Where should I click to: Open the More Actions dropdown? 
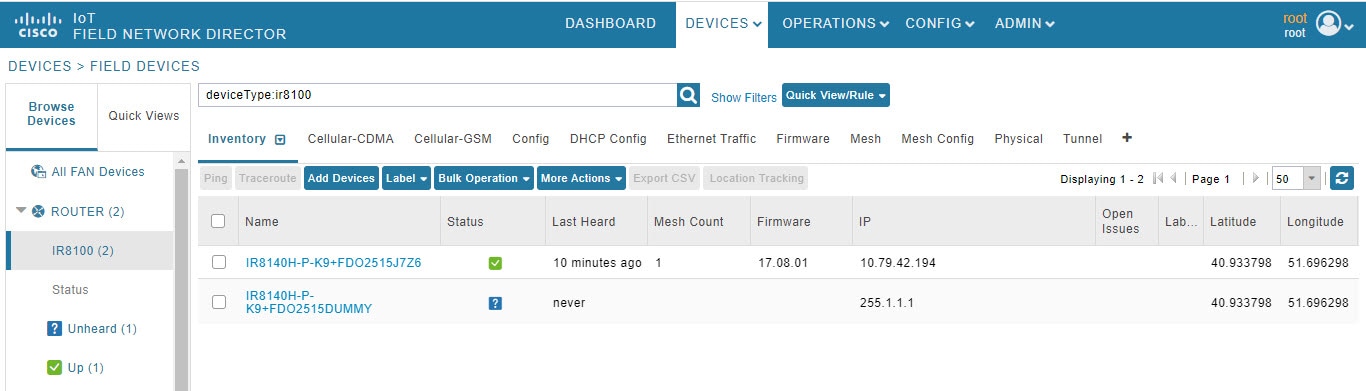pyautogui.click(x=581, y=178)
